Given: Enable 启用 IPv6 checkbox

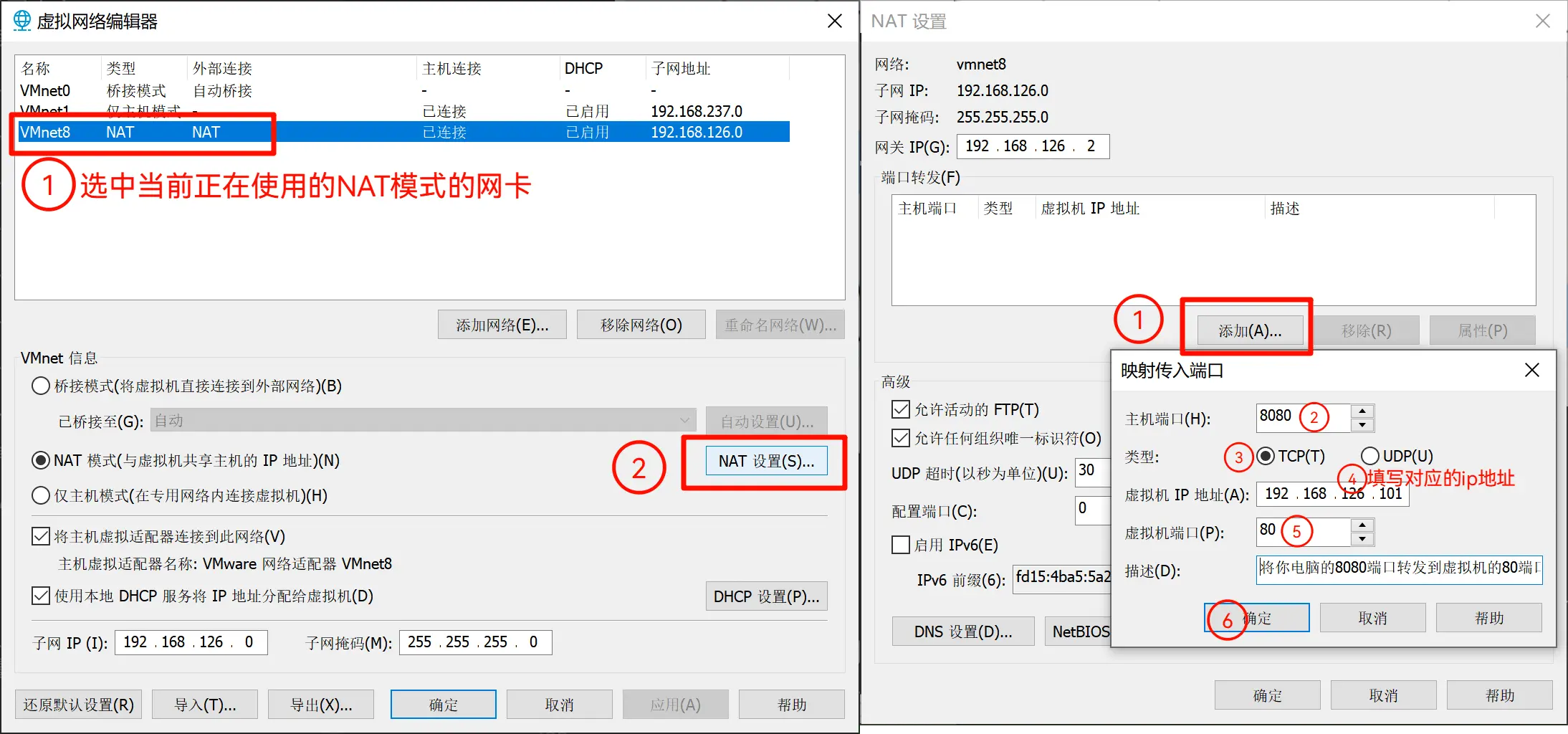Looking at the screenshot, I should pyautogui.click(x=901, y=545).
